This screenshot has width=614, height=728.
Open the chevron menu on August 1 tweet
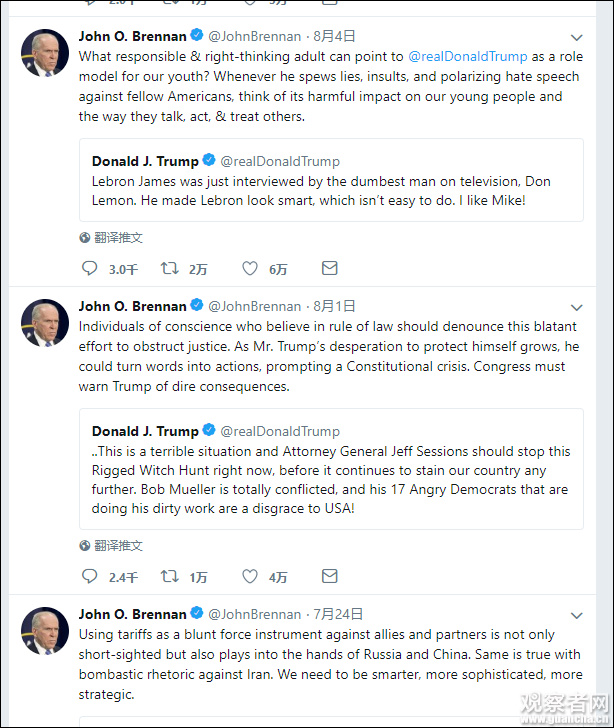coord(577,307)
